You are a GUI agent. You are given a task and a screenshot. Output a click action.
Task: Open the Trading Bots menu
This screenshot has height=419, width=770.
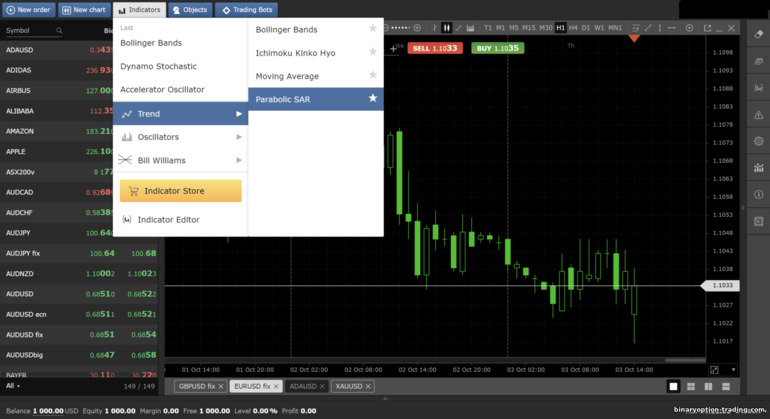[247, 10]
